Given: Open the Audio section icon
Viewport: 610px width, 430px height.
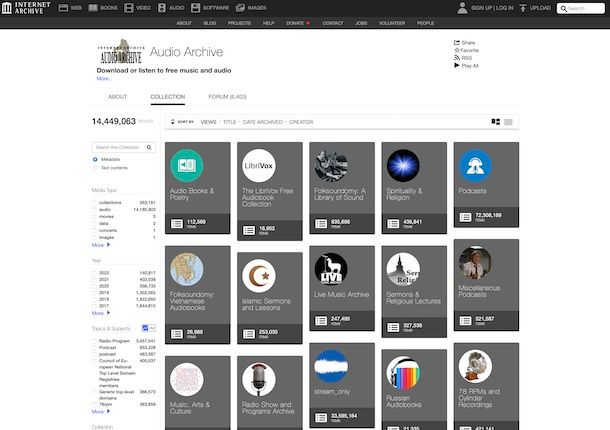Looking at the screenshot, I should pyautogui.click(x=162, y=8).
